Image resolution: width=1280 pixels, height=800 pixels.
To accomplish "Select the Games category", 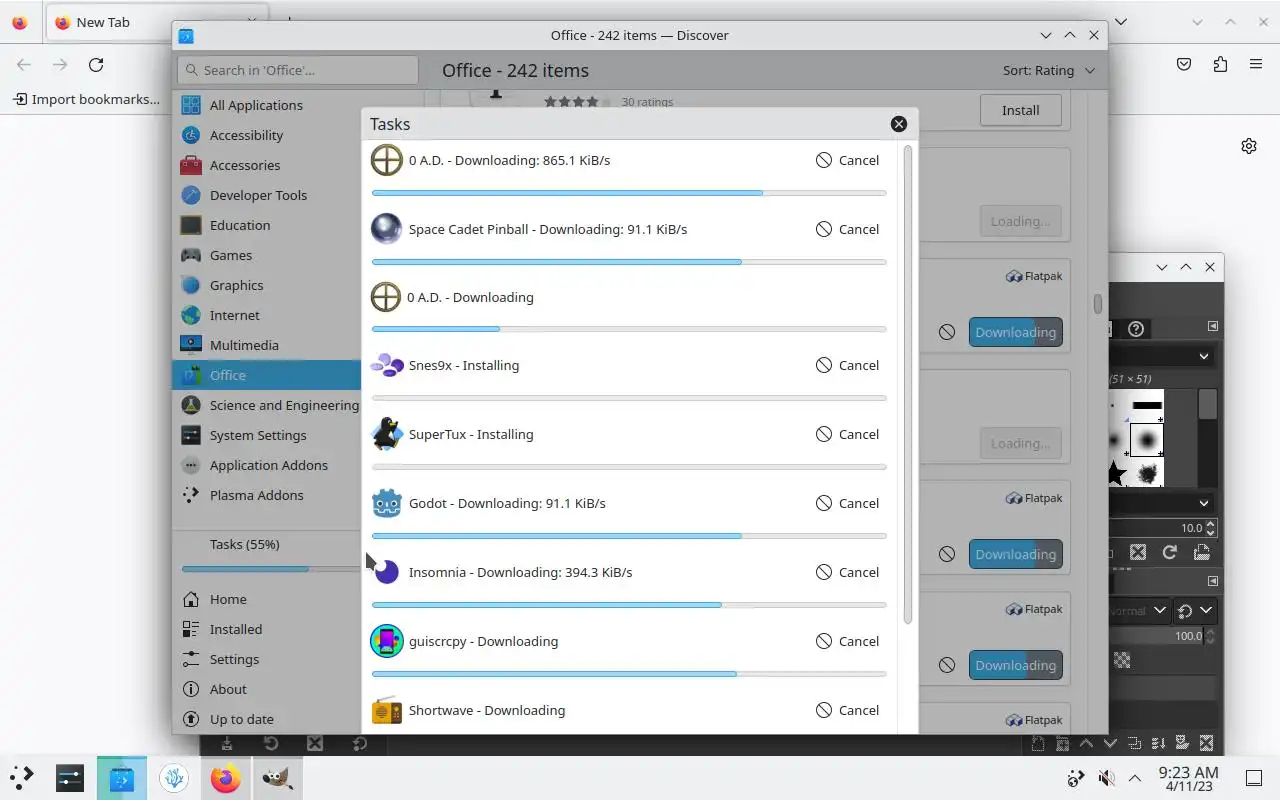I will tap(267, 255).
